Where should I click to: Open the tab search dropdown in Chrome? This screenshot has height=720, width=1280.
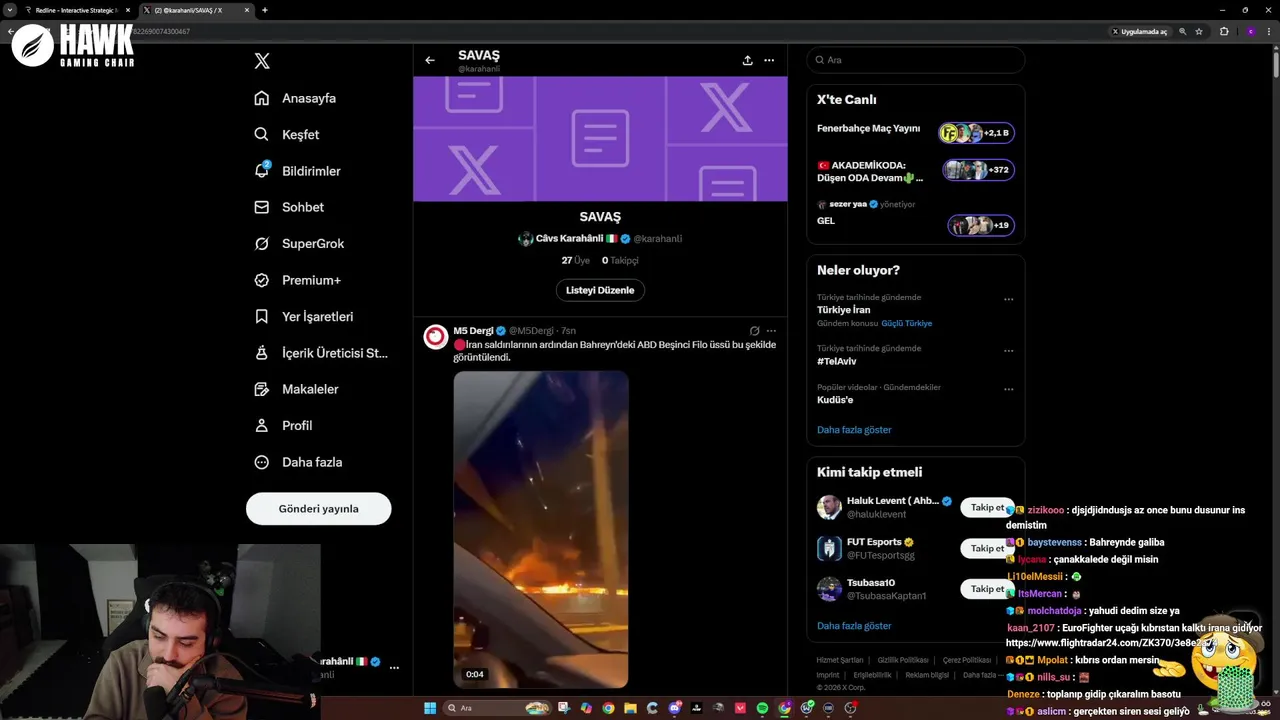[9, 10]
